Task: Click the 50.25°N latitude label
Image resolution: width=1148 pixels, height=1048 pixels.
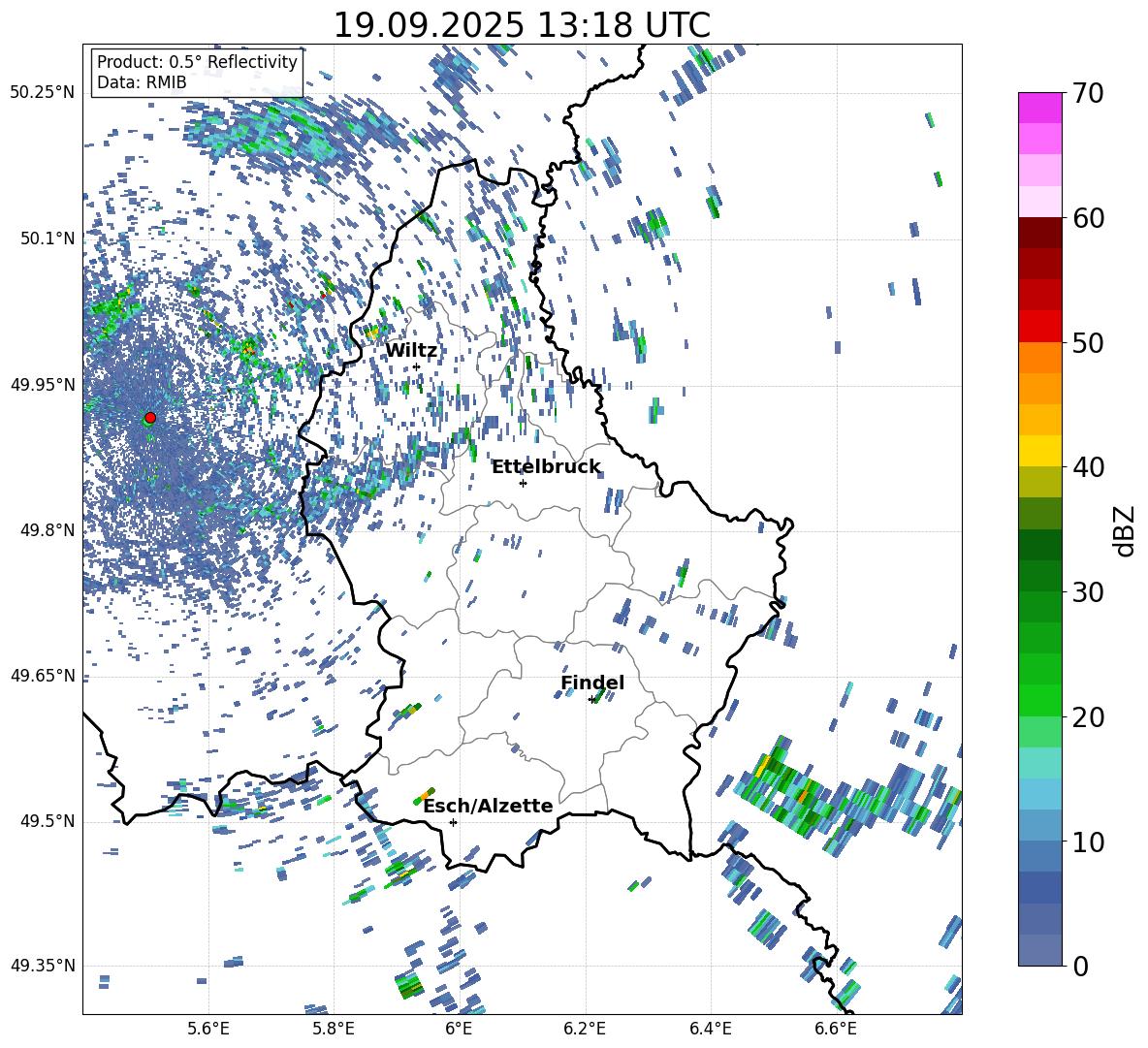Action: click(x=43, y=93)
